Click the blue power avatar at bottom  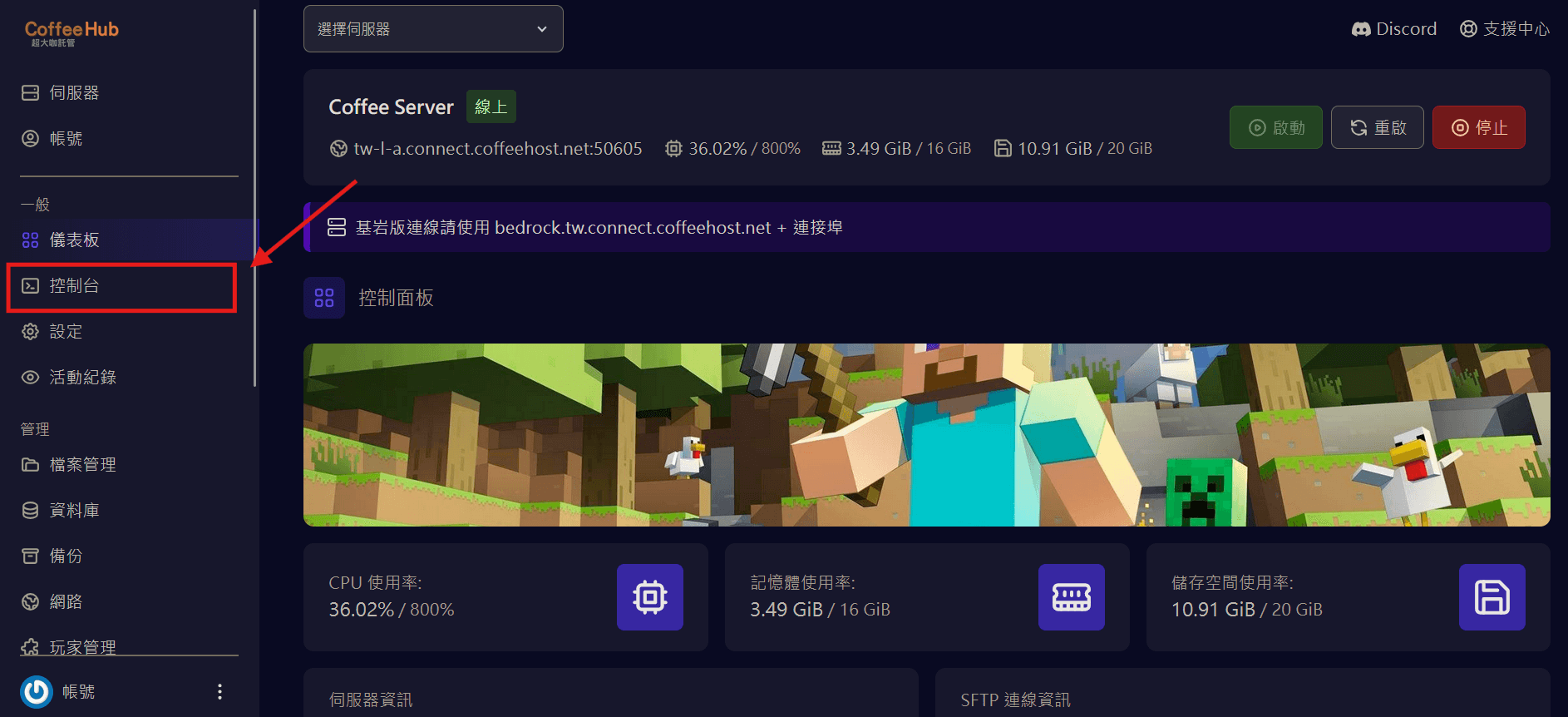tap(37, 691)
